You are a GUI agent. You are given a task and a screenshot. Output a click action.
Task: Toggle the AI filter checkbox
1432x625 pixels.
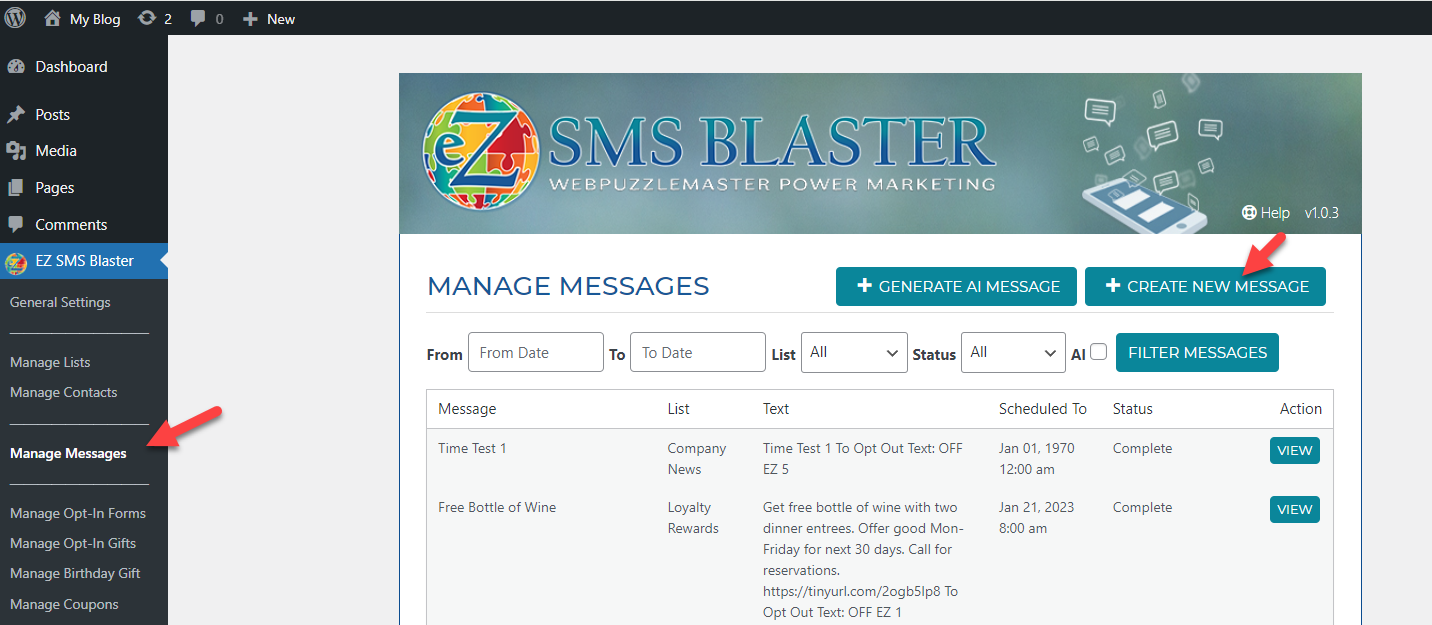click(1099, 352)
